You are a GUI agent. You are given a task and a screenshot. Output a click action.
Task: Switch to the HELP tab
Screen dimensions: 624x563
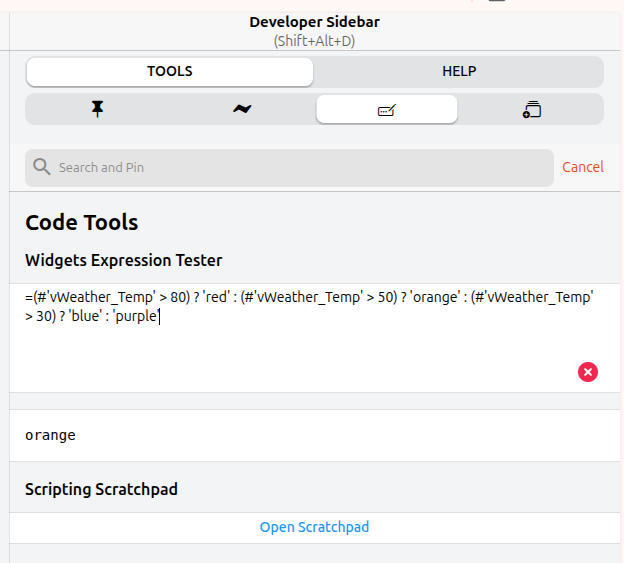click(x=459, y=72)
